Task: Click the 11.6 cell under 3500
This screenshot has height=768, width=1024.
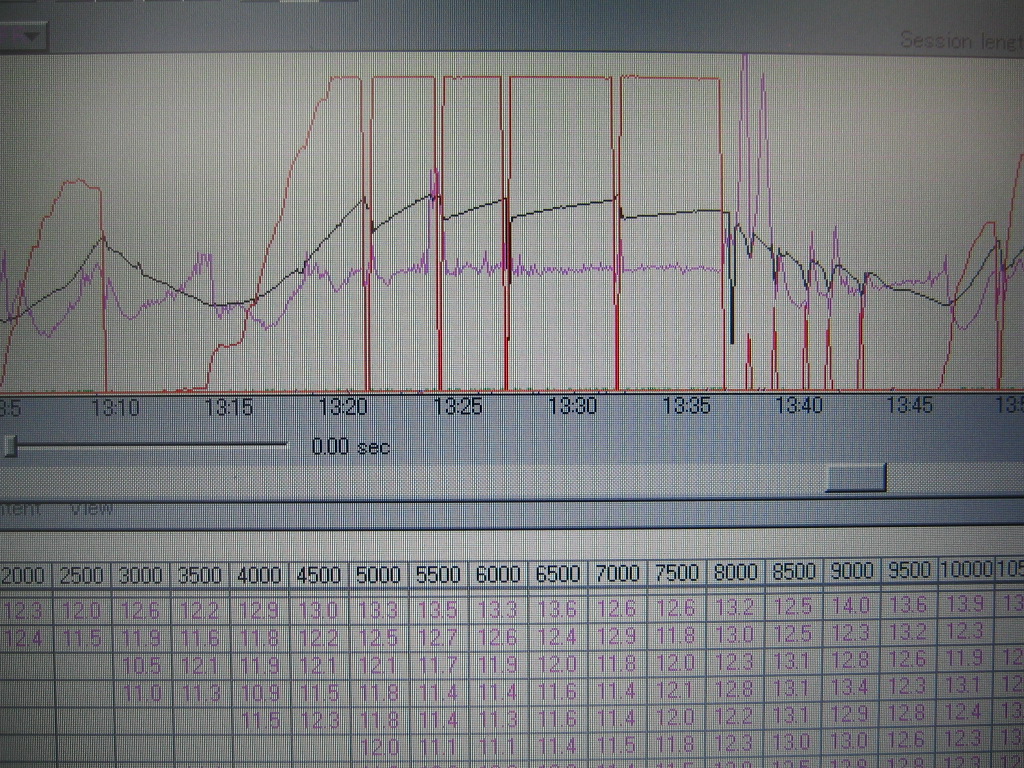Action: (200, 638)
